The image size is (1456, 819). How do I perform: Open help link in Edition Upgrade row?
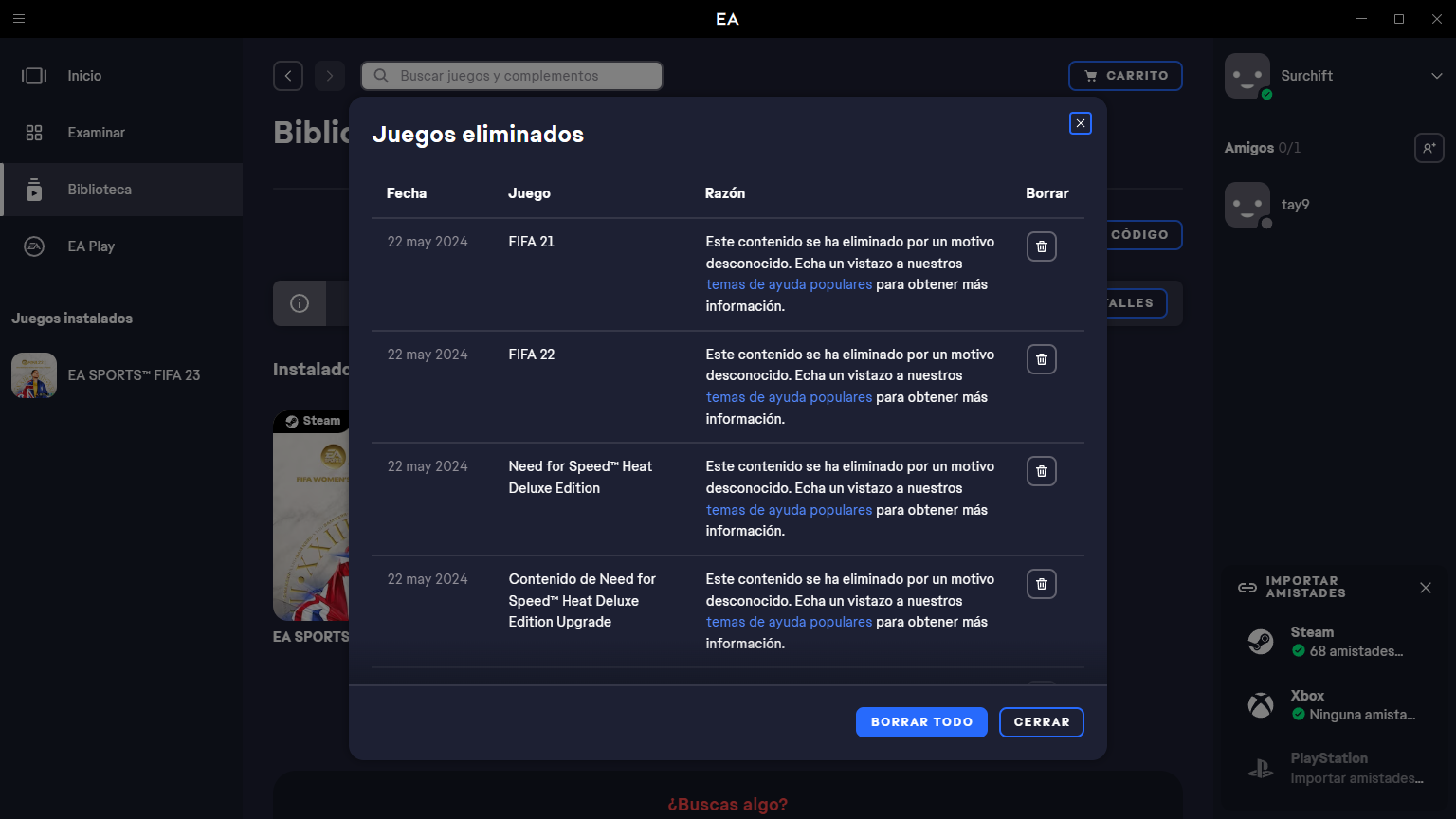[x=789, y=622]
